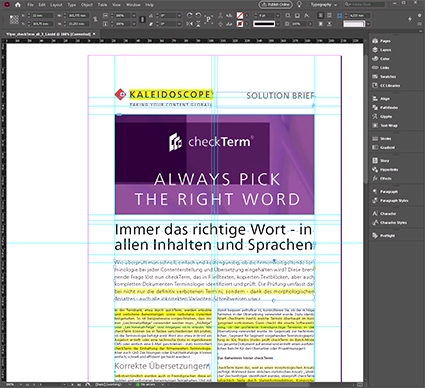Open the Pathfinder panel
Image resolution: width=425 pixels, height=388 pixels.
pyautogui.click(x=385, y=108)
